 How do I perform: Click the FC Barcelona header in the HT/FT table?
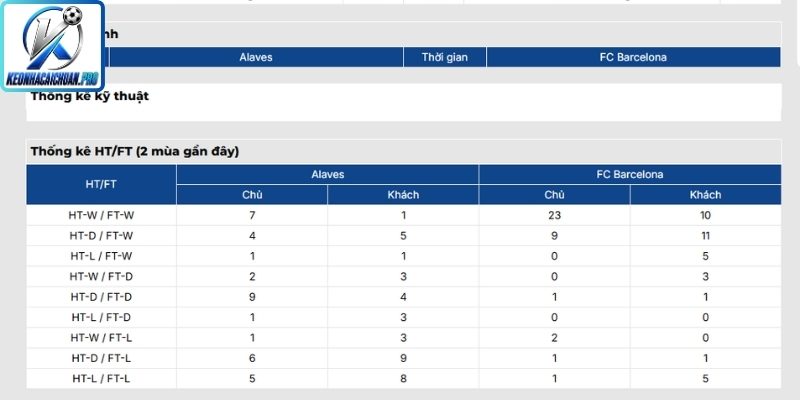(630, 174)
